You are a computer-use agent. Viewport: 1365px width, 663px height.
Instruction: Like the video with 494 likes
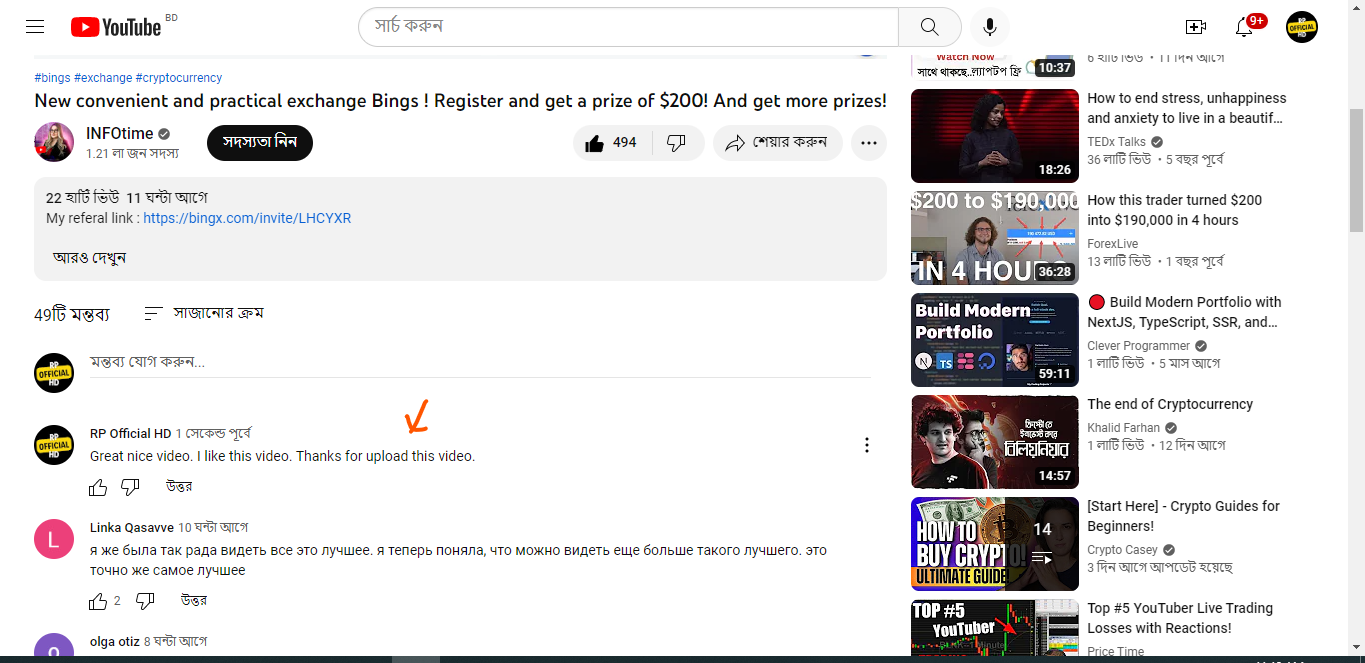[x=611, y=143]
